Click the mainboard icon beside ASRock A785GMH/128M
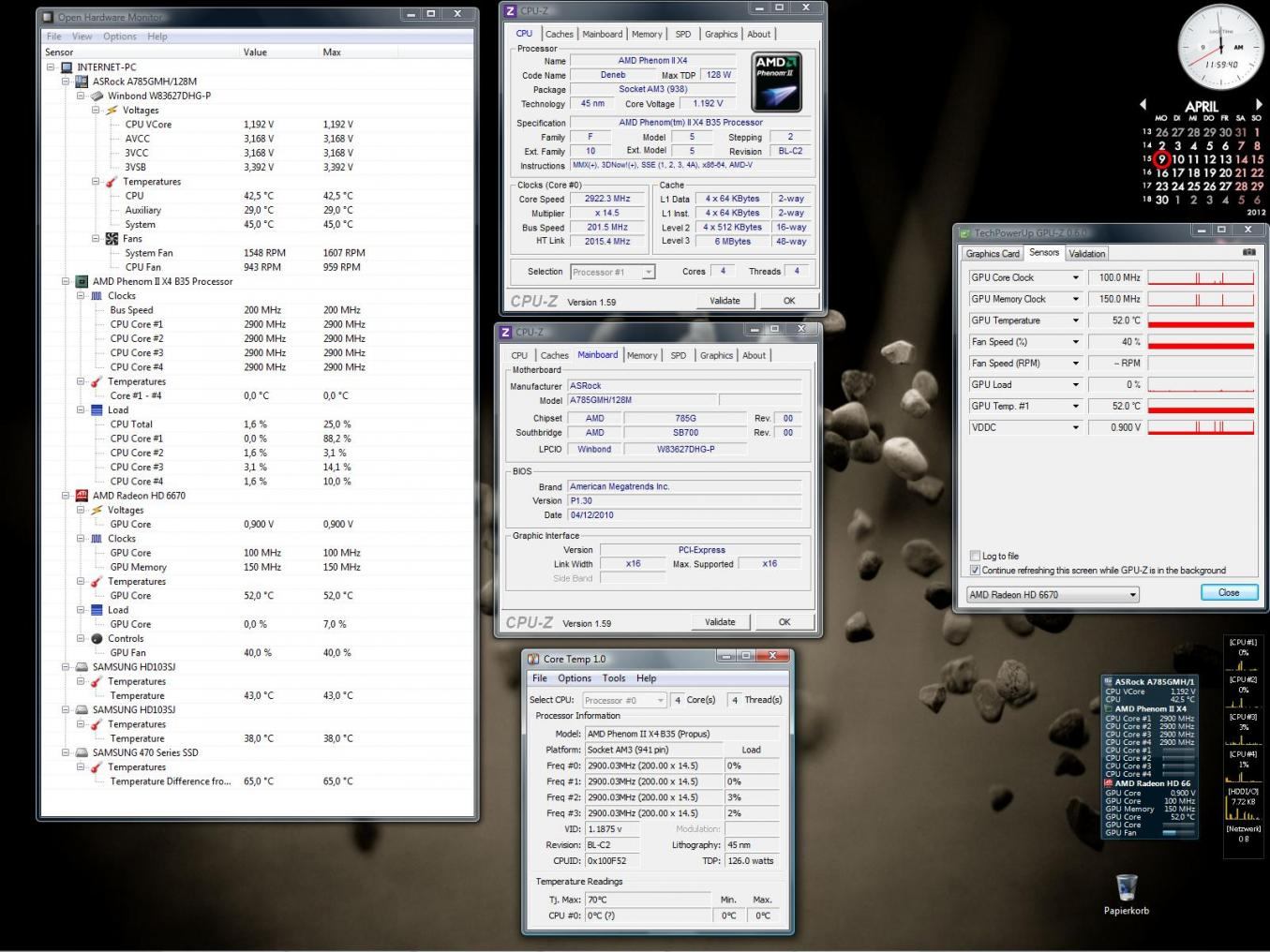The image size is (1270, 952). pos(82,82)
